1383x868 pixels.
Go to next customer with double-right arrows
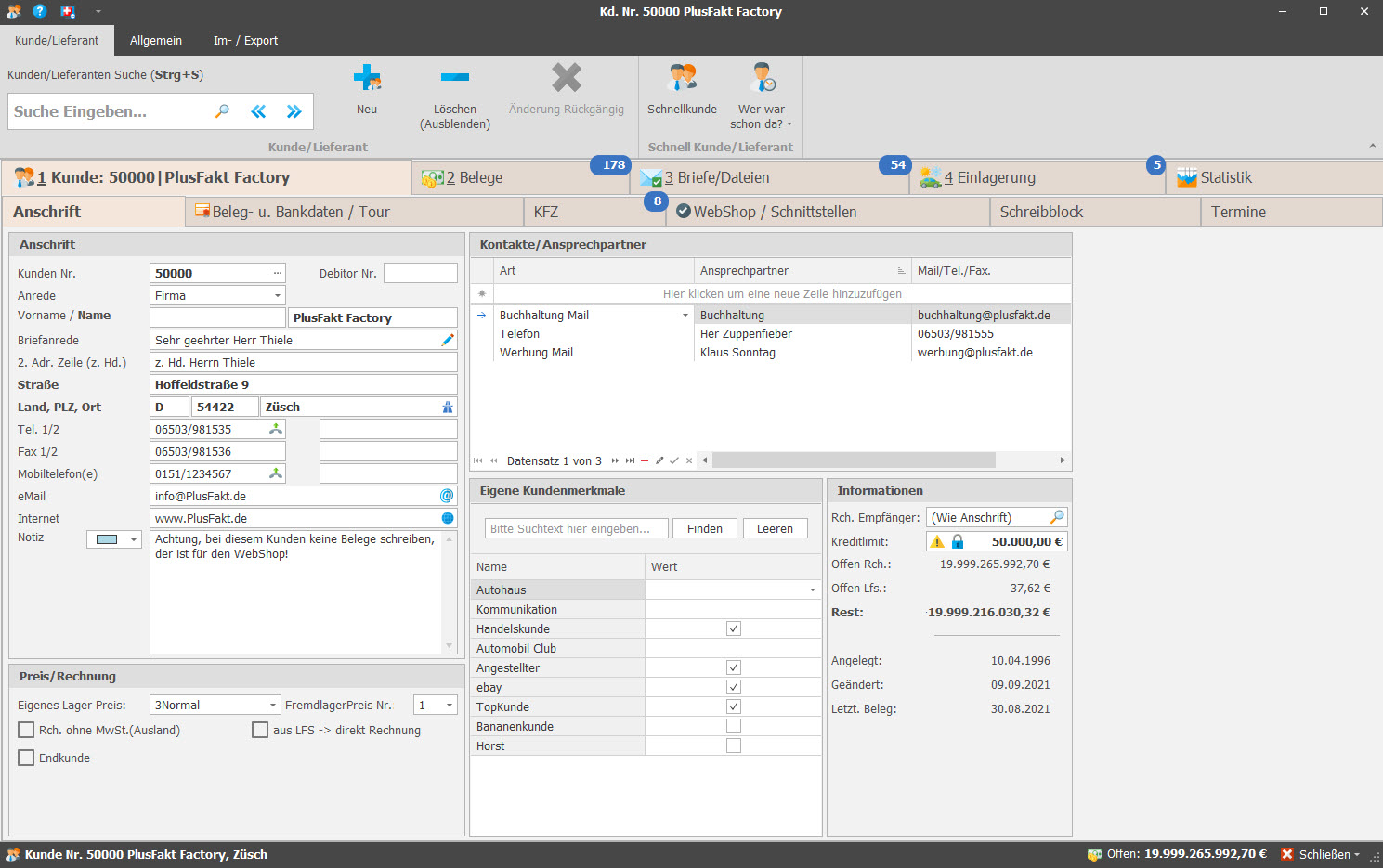[x=294, y=111]
